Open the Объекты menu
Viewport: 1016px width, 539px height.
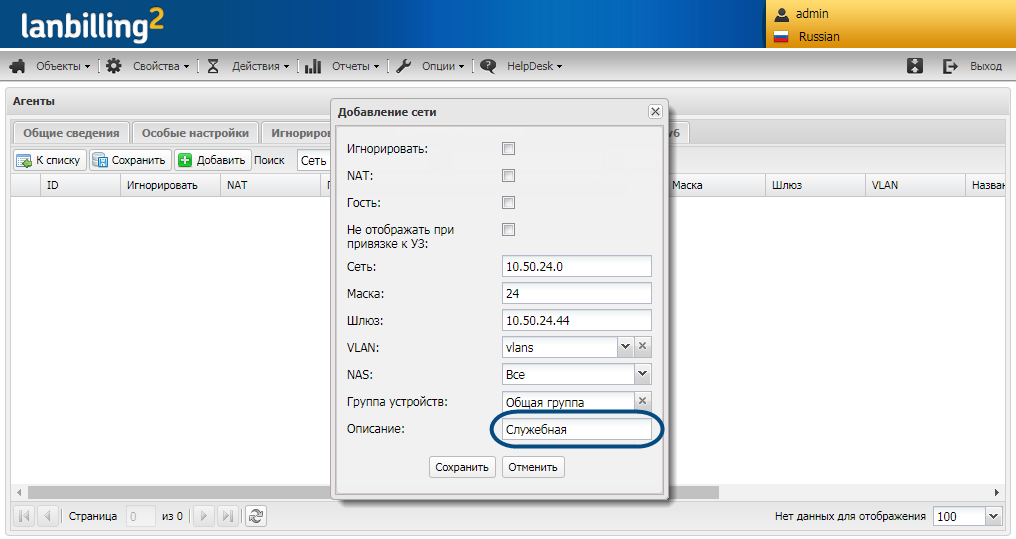(x=63, y=66)
